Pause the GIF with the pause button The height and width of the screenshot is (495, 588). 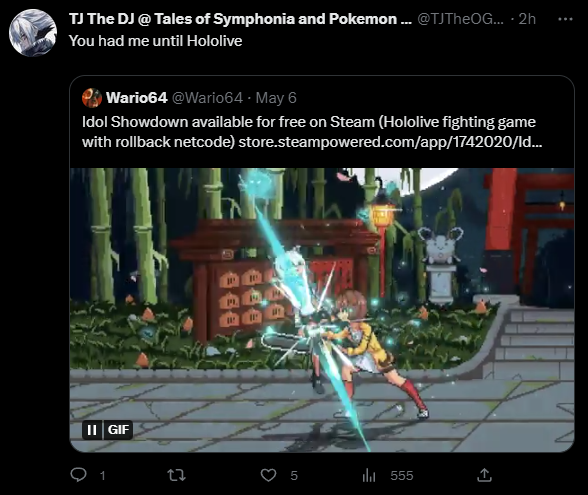point(92,430)
